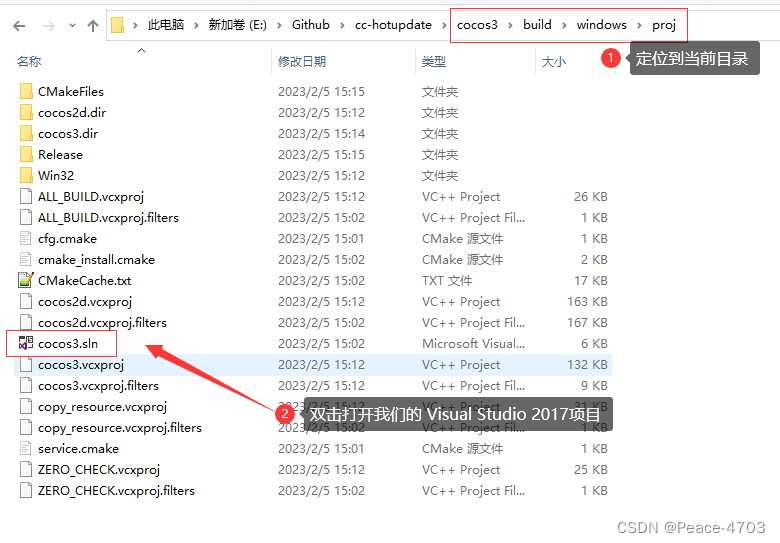Image resolution: width=780 pixels, height=543 pixels.
Task: Click the Visual Studio cocos3.sln icon
Action: click(x=26, y=344)
